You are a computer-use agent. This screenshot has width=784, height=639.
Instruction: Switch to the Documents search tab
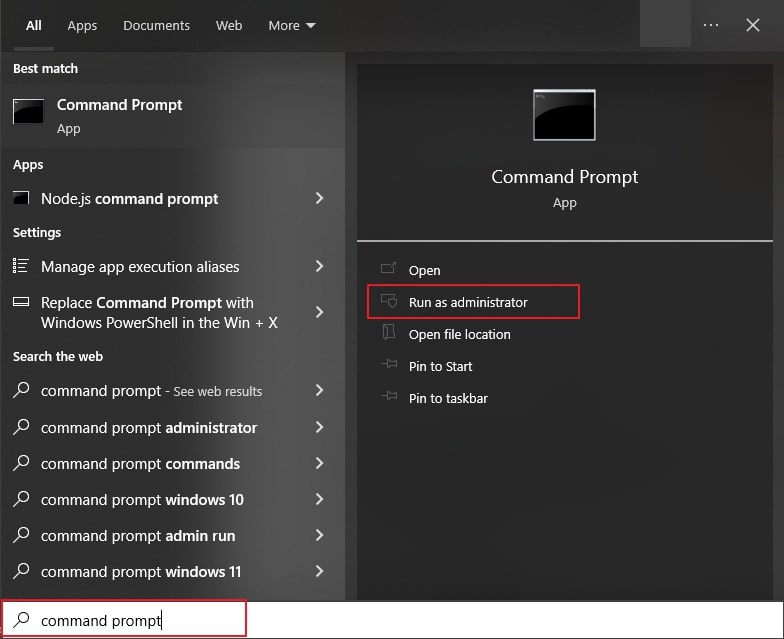click(156, 26)
